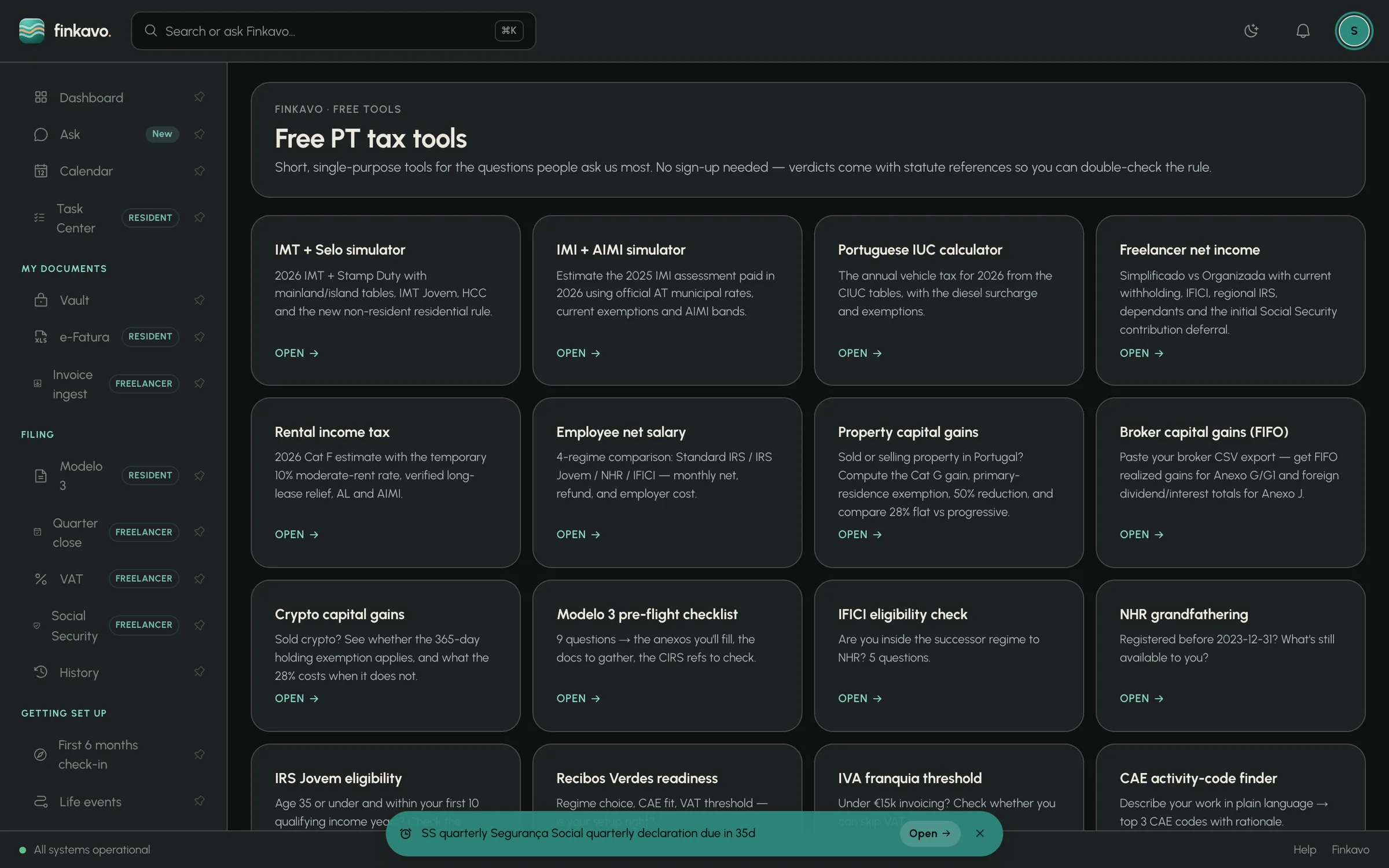This screenshot has width=1389, height=868.
Task: Click the Social Security shield icon
Action: 37,626
